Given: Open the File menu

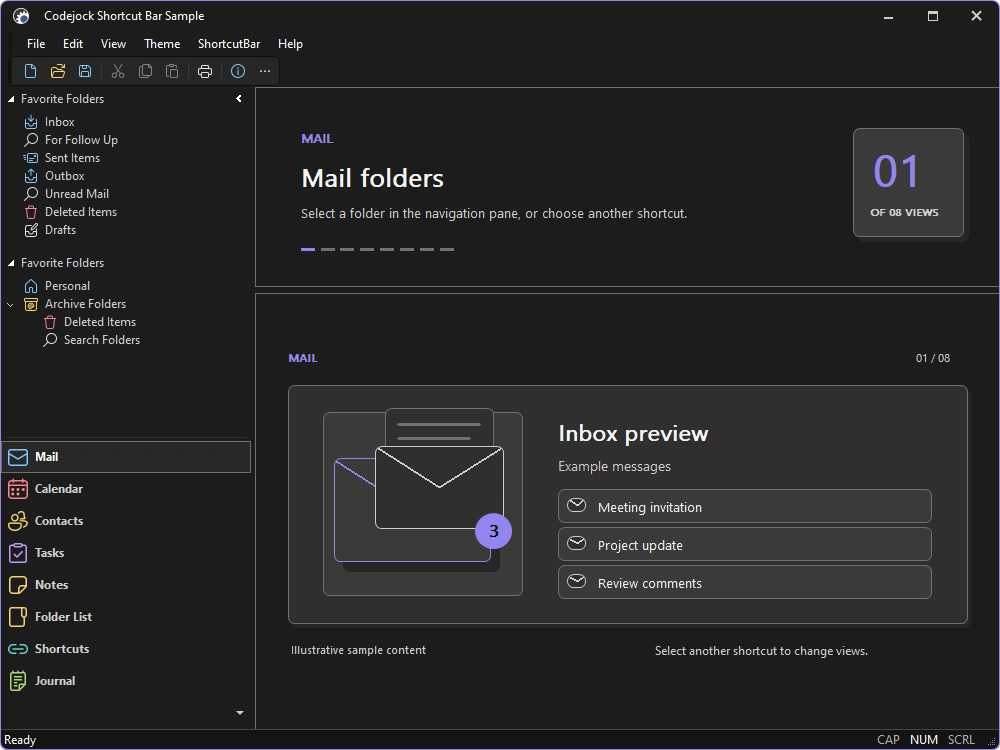Looking at the screenshot, I should tap(36, 44).
